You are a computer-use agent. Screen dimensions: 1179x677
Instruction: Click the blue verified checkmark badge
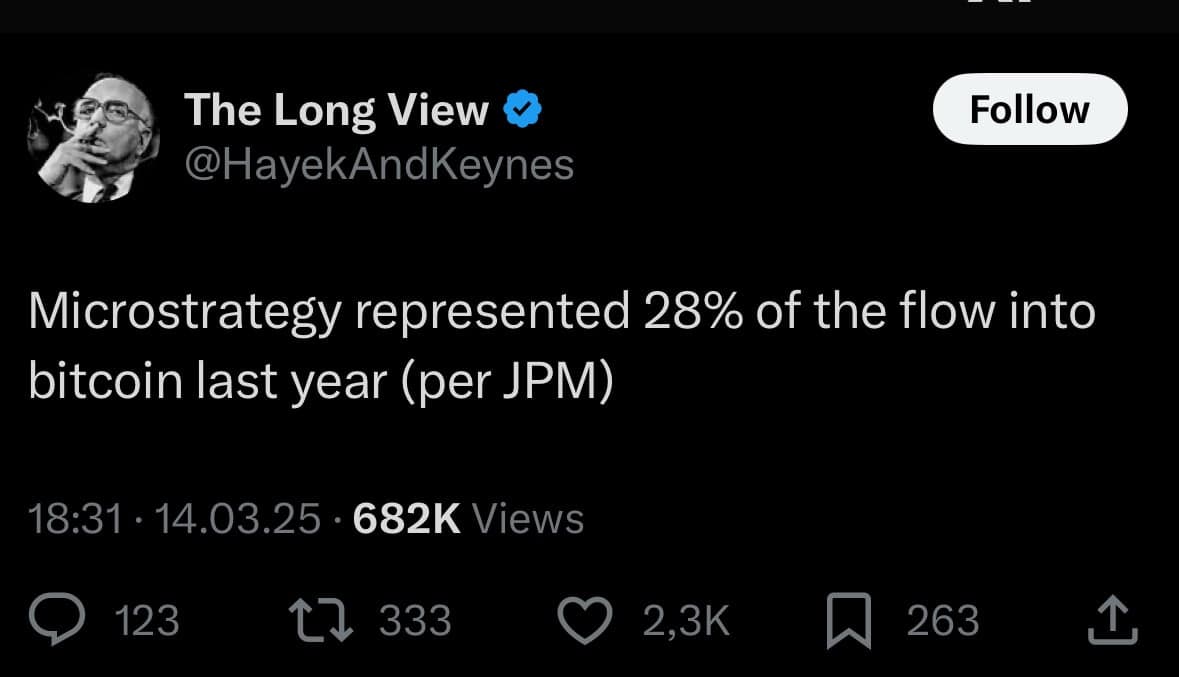[x=522, y=110]
